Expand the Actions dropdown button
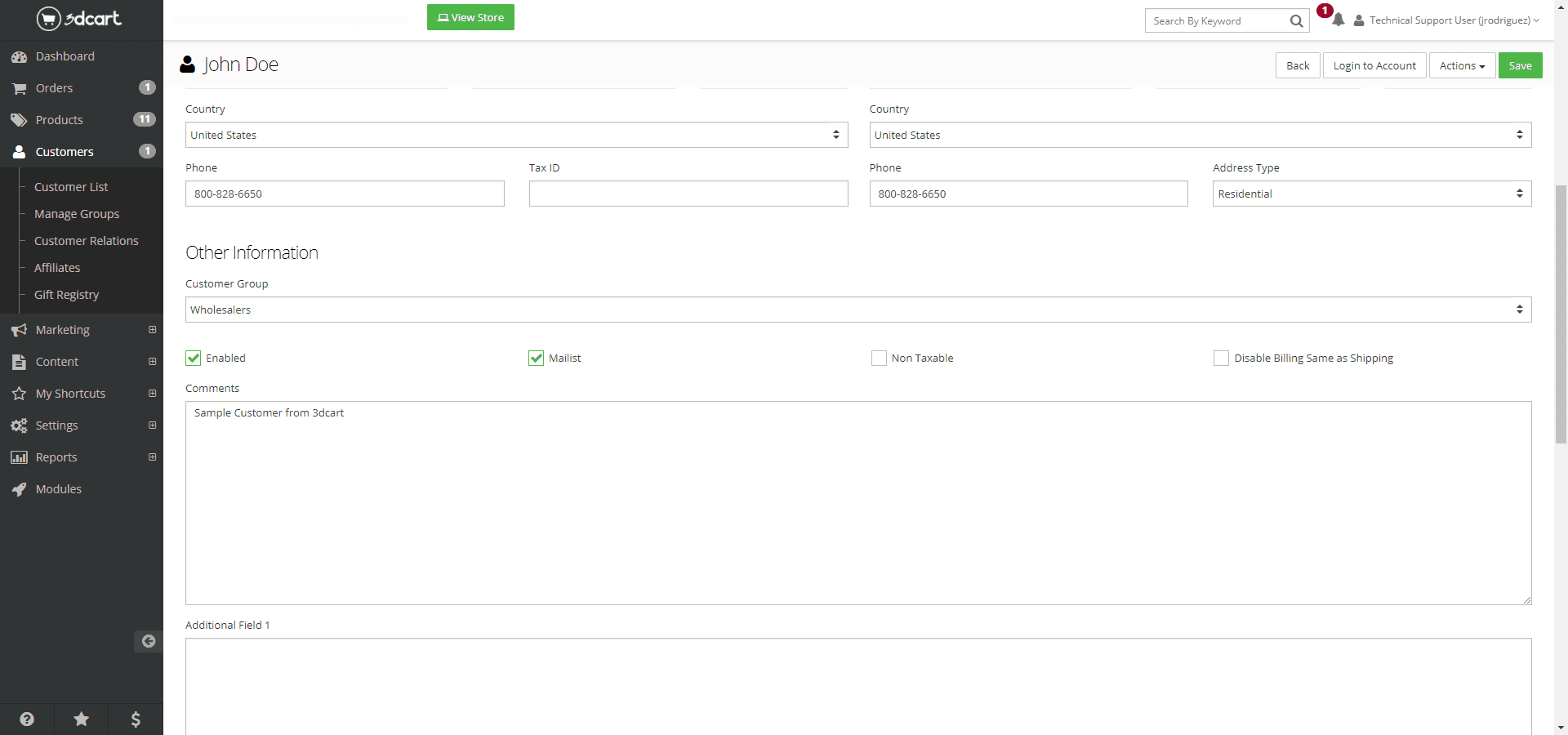The height and width of the screenshot is (735, 1568). (x=1462, y=65)
